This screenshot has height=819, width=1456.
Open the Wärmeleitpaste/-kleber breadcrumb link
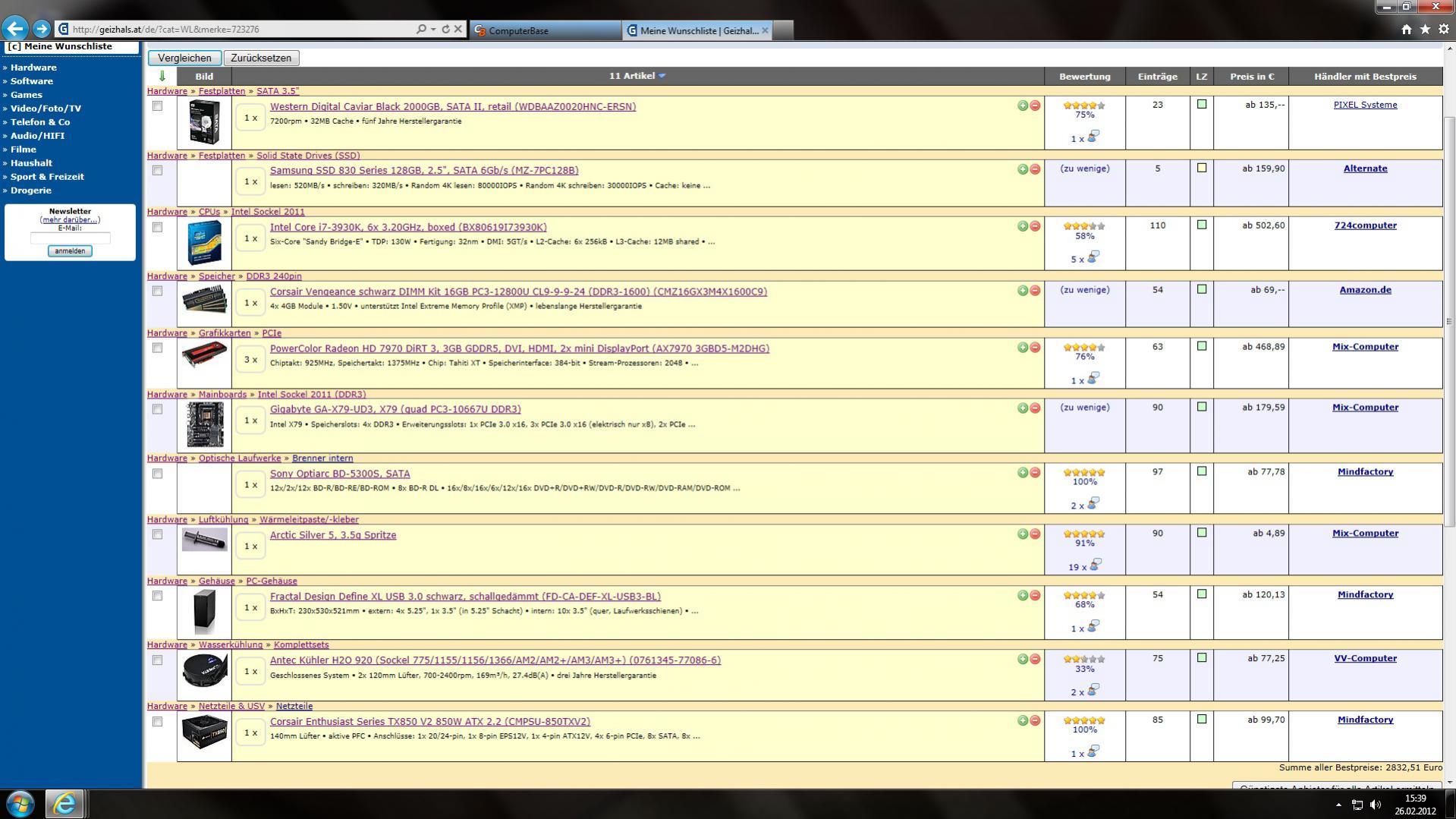[x=309, y=520]
